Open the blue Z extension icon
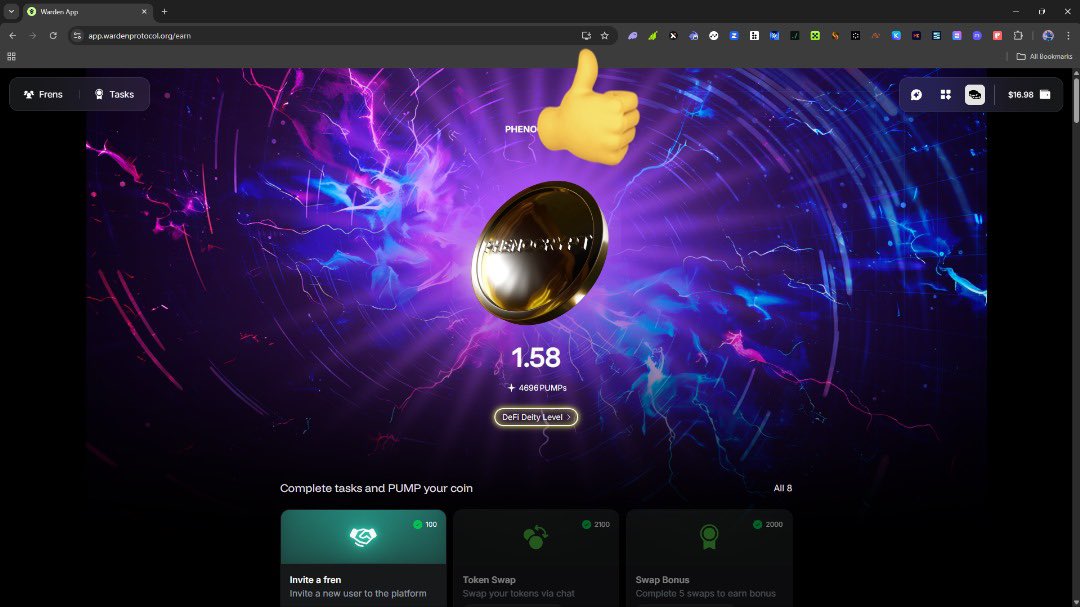 pyautogui.click(x=734, y=36)
